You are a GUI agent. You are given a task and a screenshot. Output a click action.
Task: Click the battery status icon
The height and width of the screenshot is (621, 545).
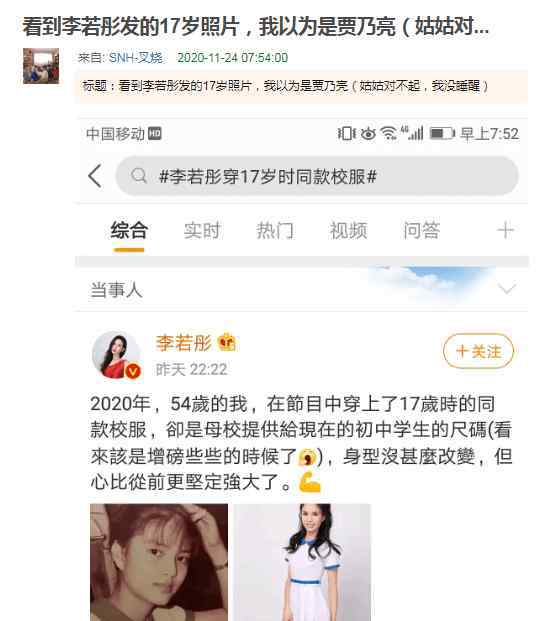tap(442, 133)
